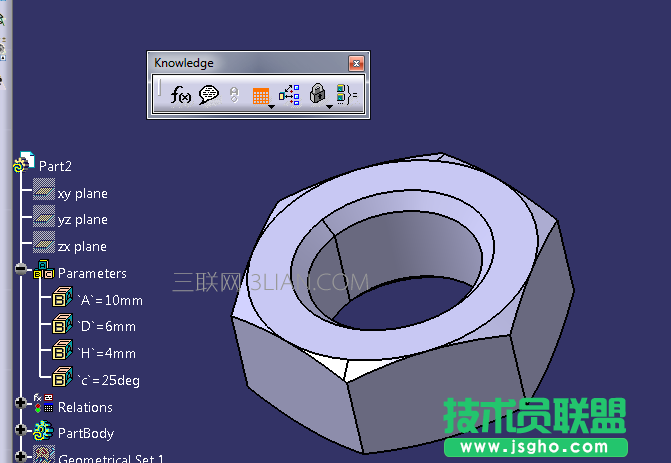Viewport: 671px width, 463px height.
Task: Close the Knowledge toolbar
Action: [355, 63]
